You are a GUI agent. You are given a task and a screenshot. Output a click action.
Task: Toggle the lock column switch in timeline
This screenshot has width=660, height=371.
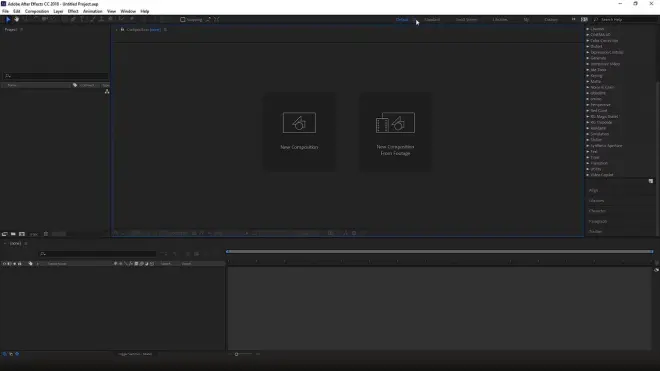tap(20, 264)
